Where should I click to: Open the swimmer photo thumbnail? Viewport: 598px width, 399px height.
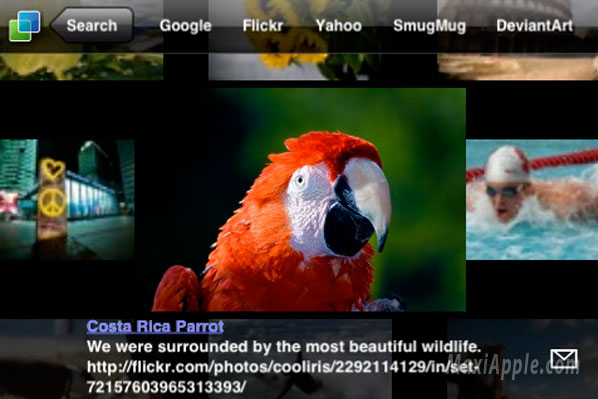pyautogui.click(x=532, y=200)
